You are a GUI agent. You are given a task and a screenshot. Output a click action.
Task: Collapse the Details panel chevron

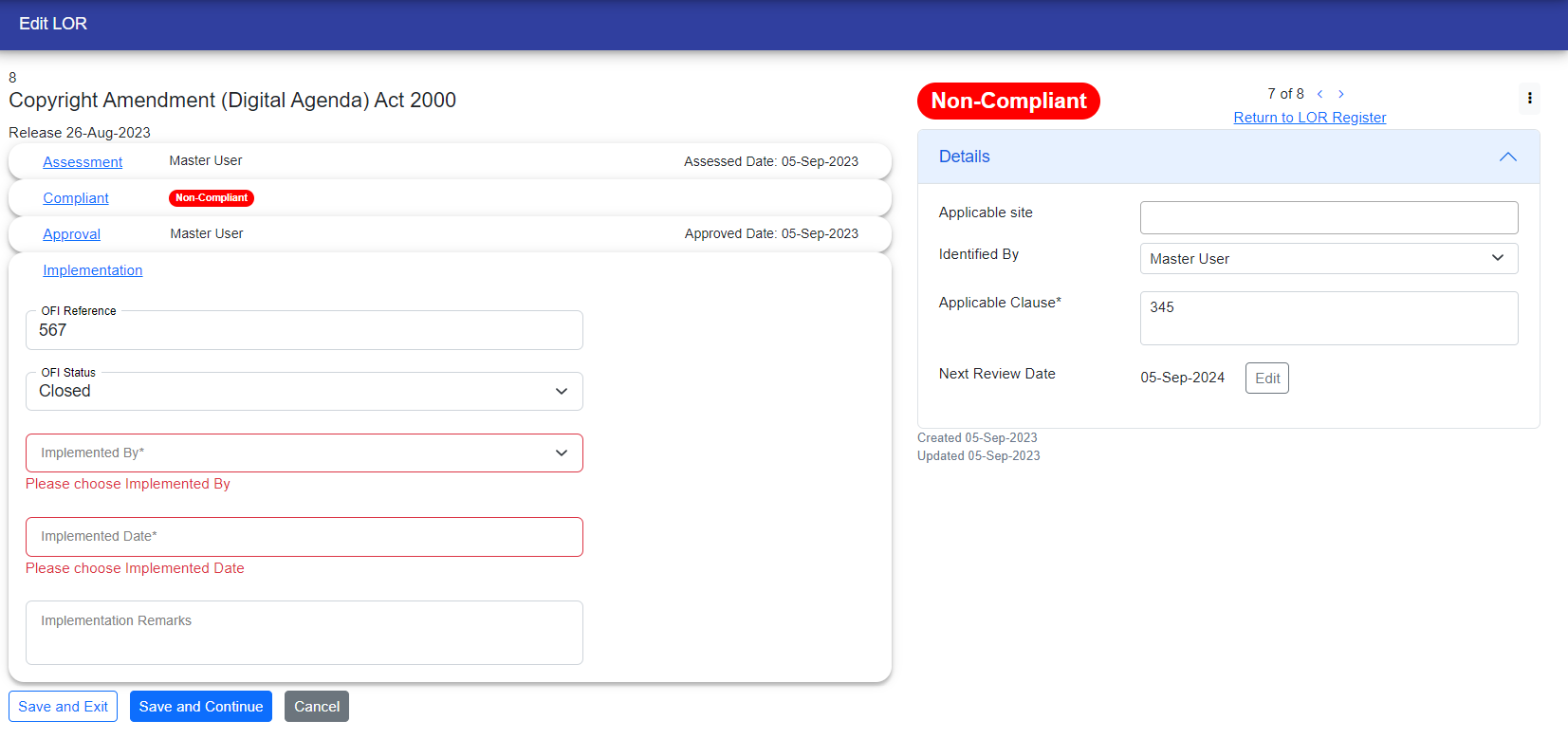pos(1507,157)
